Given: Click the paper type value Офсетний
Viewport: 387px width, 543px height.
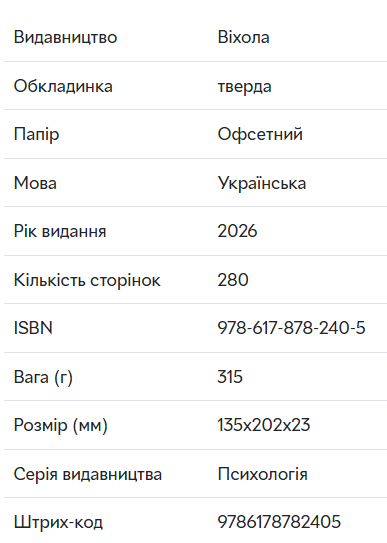Looking at the screenshot, I should point(260,134).
